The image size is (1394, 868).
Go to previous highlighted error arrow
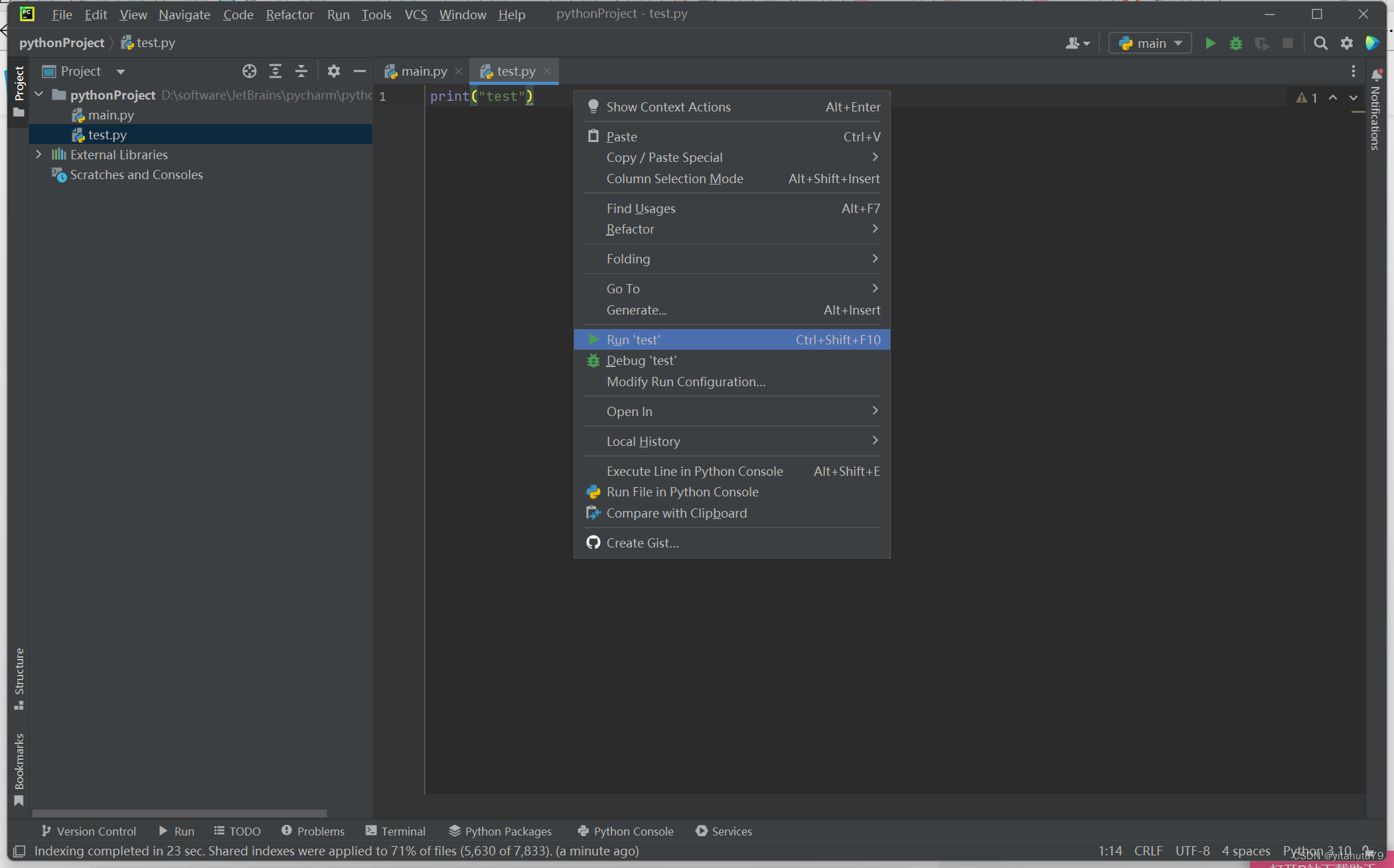tap(1333, 98)
